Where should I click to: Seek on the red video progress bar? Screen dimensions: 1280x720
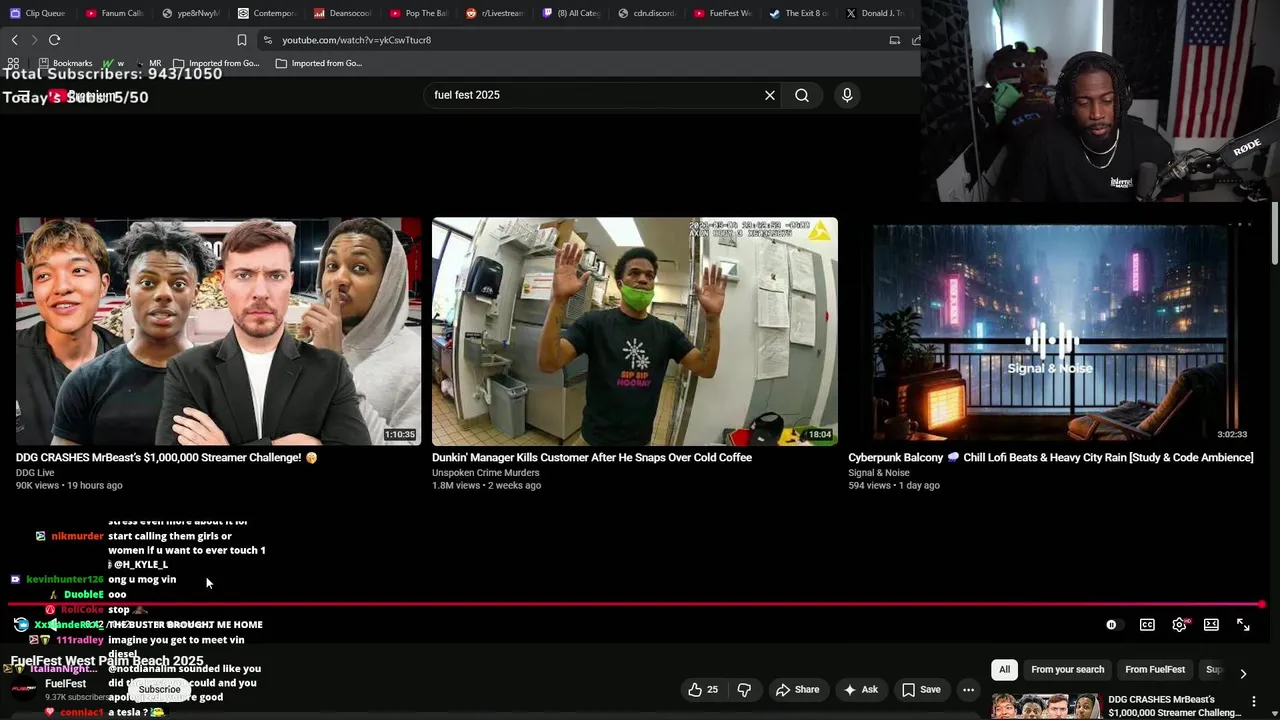pos(636,604)
